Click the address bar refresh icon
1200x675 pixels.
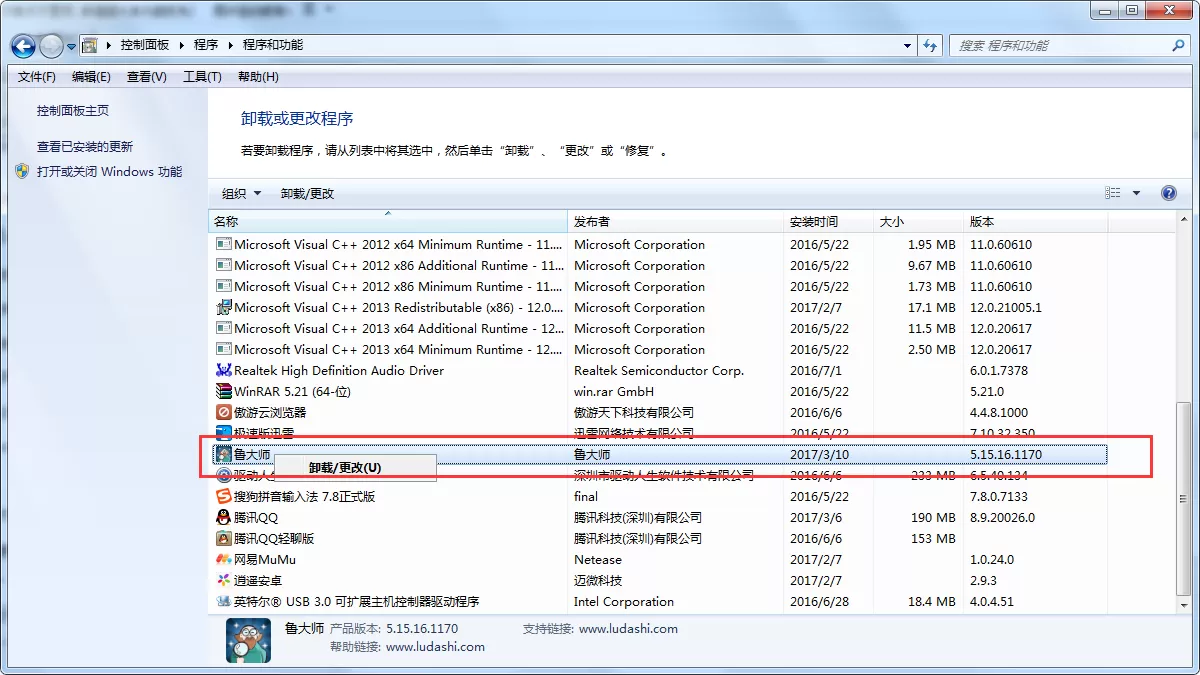point(931,46)
